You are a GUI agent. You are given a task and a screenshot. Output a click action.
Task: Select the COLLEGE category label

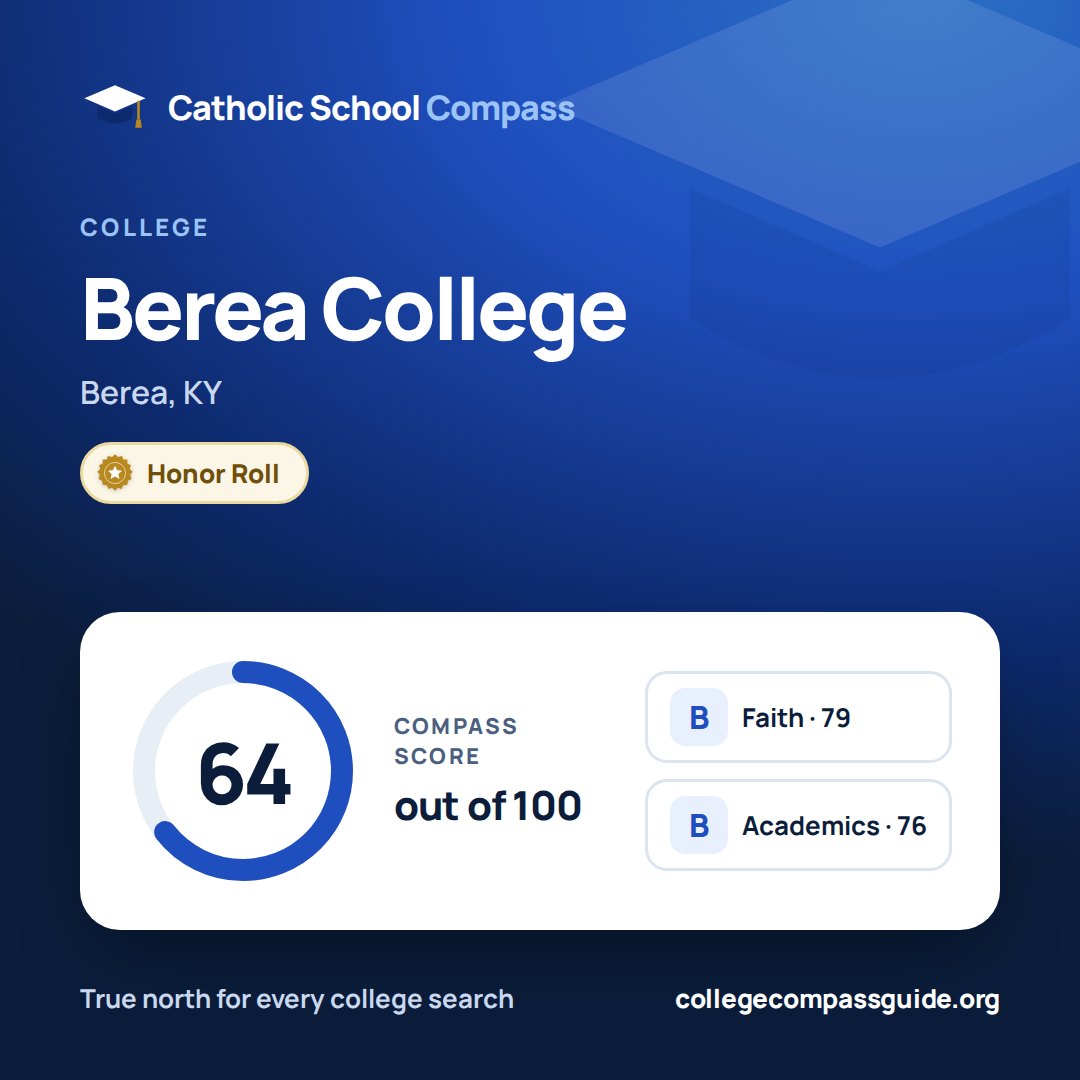(x=144, y=227)
